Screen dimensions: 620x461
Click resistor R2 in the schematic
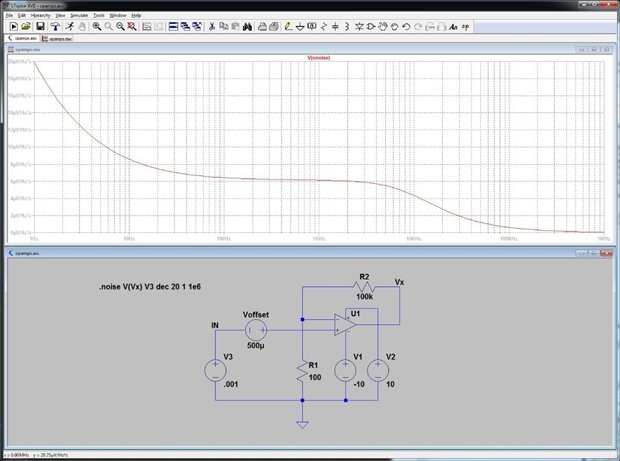pos(363,287)
